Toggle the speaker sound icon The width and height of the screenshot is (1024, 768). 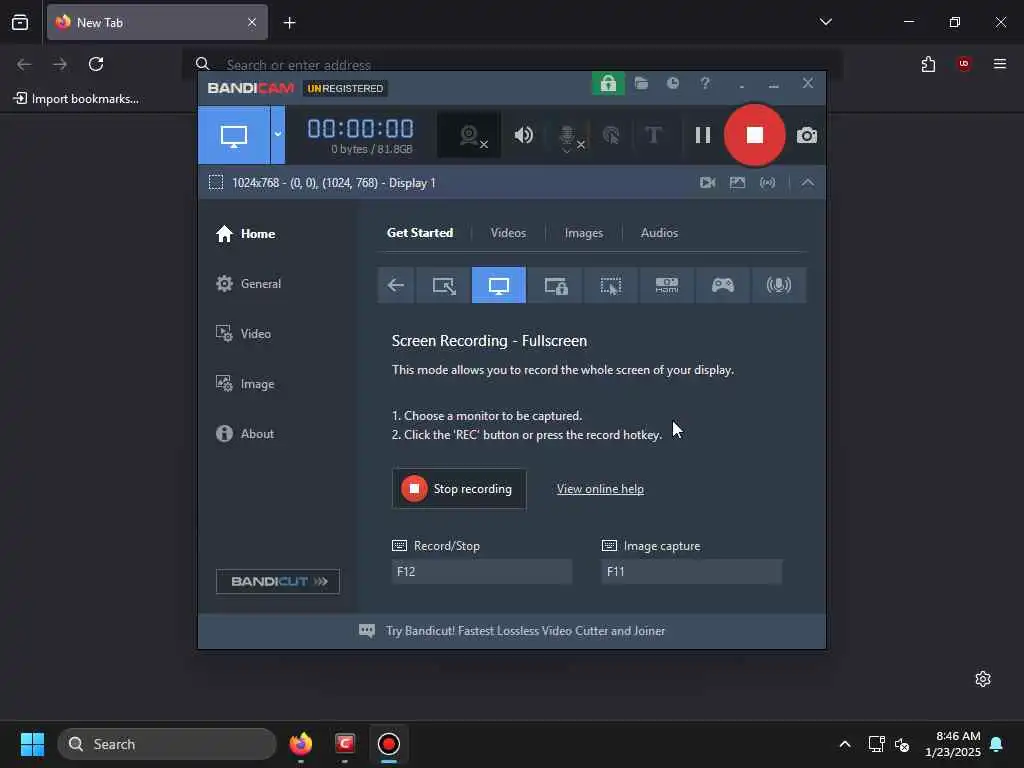523,135
